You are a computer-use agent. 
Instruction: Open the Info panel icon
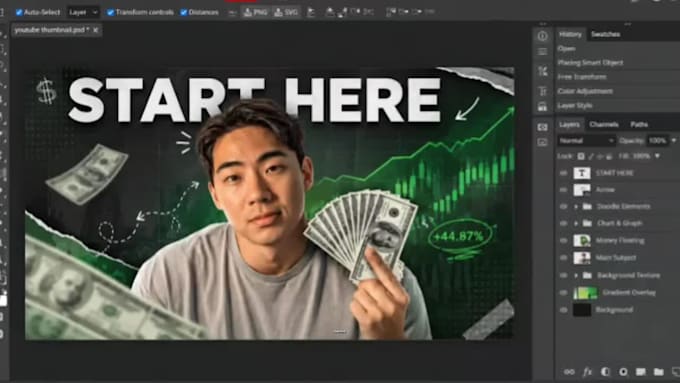(543, 36)
